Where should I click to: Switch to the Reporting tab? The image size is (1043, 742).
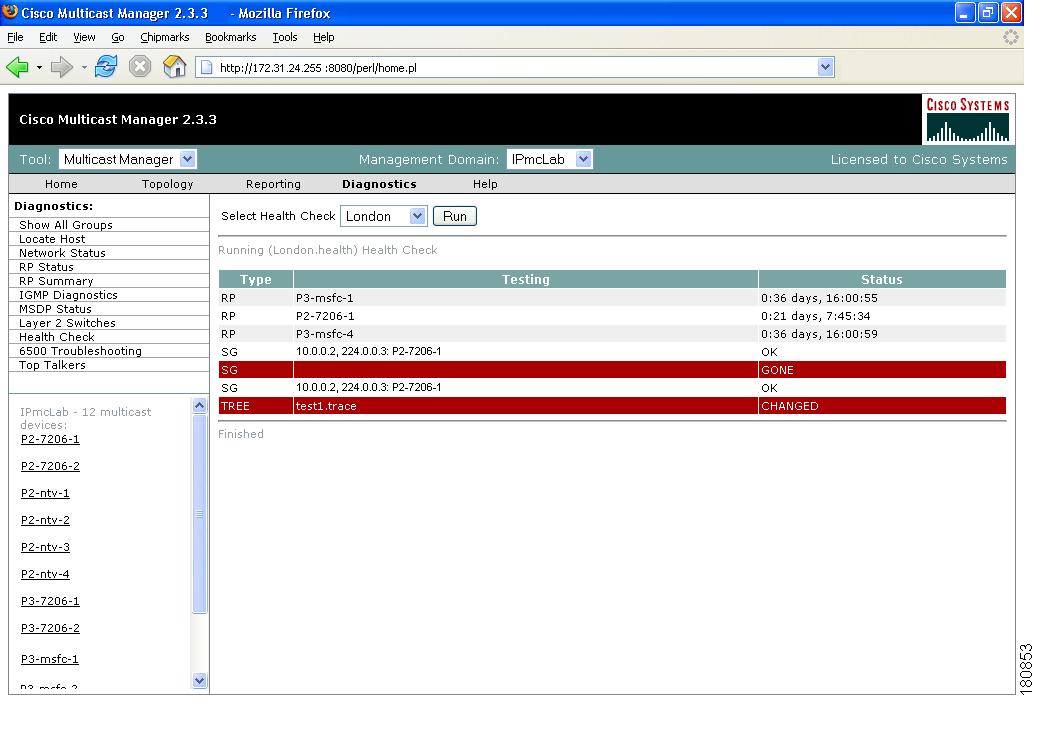point(273,184)
